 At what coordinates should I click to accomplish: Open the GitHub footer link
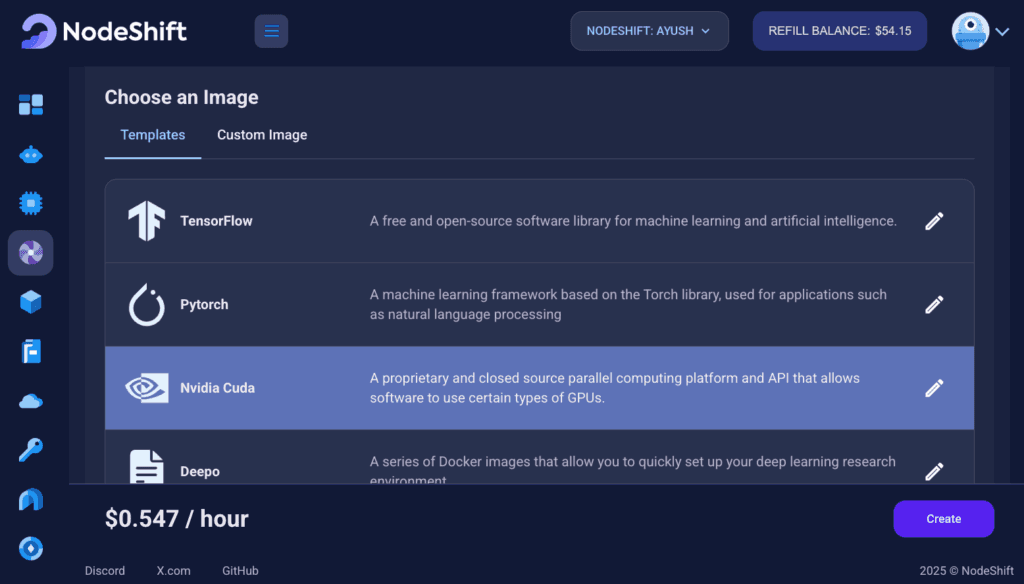[240, 570]
